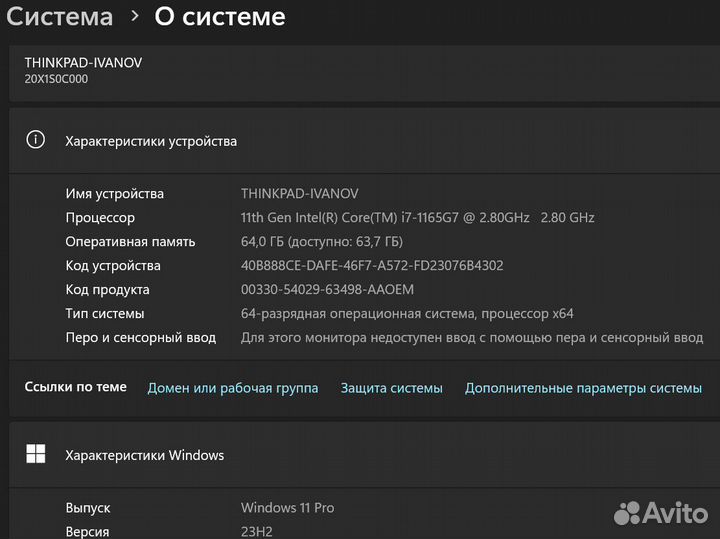
Task: Collapse the Характеристики устройства section header
Action: coord(365,140)
